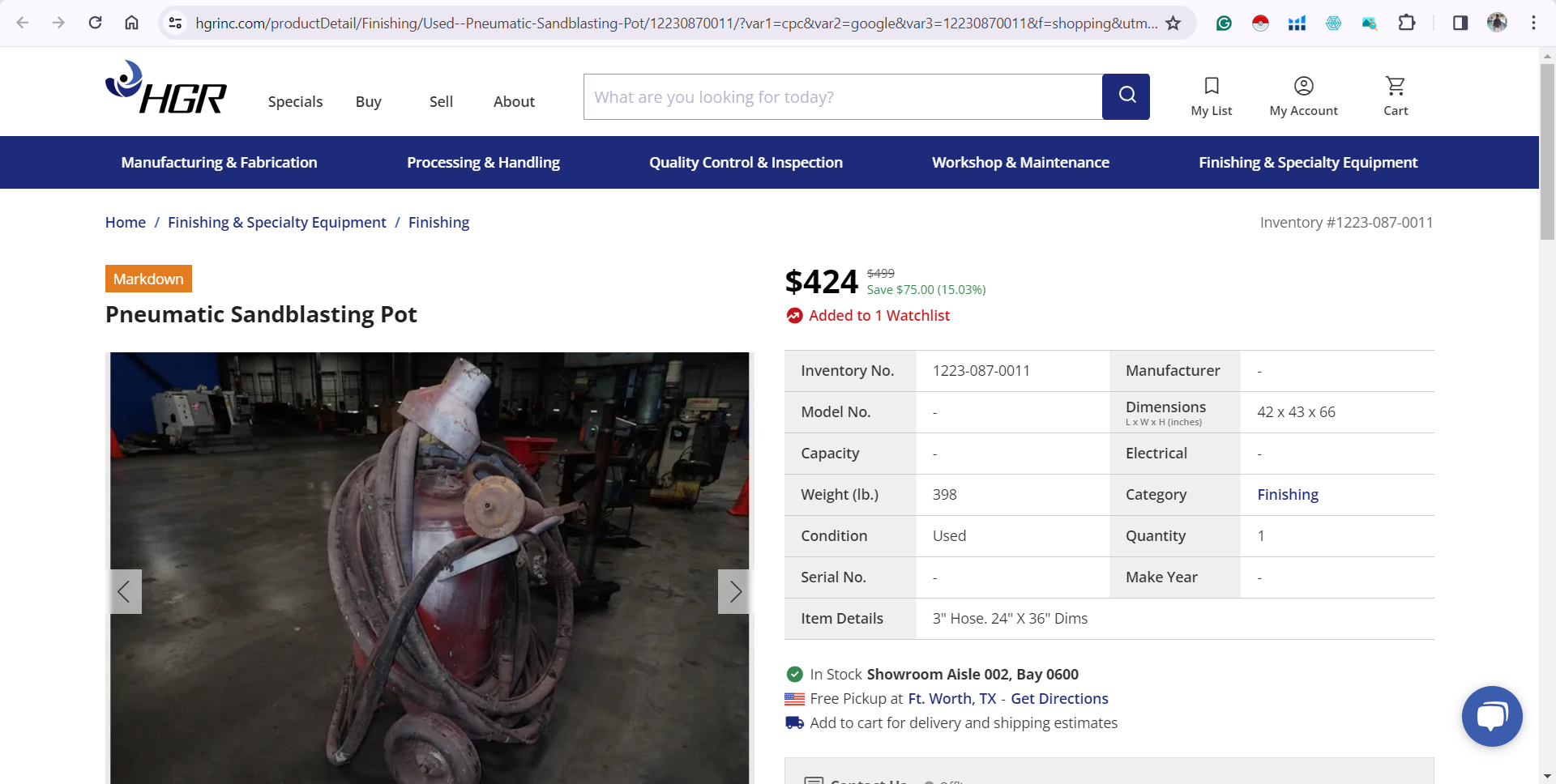The image size is (1556, 784).
Task: Click Showroom Aisle 002, Bay 0600 text
Action: coord(972,674)
